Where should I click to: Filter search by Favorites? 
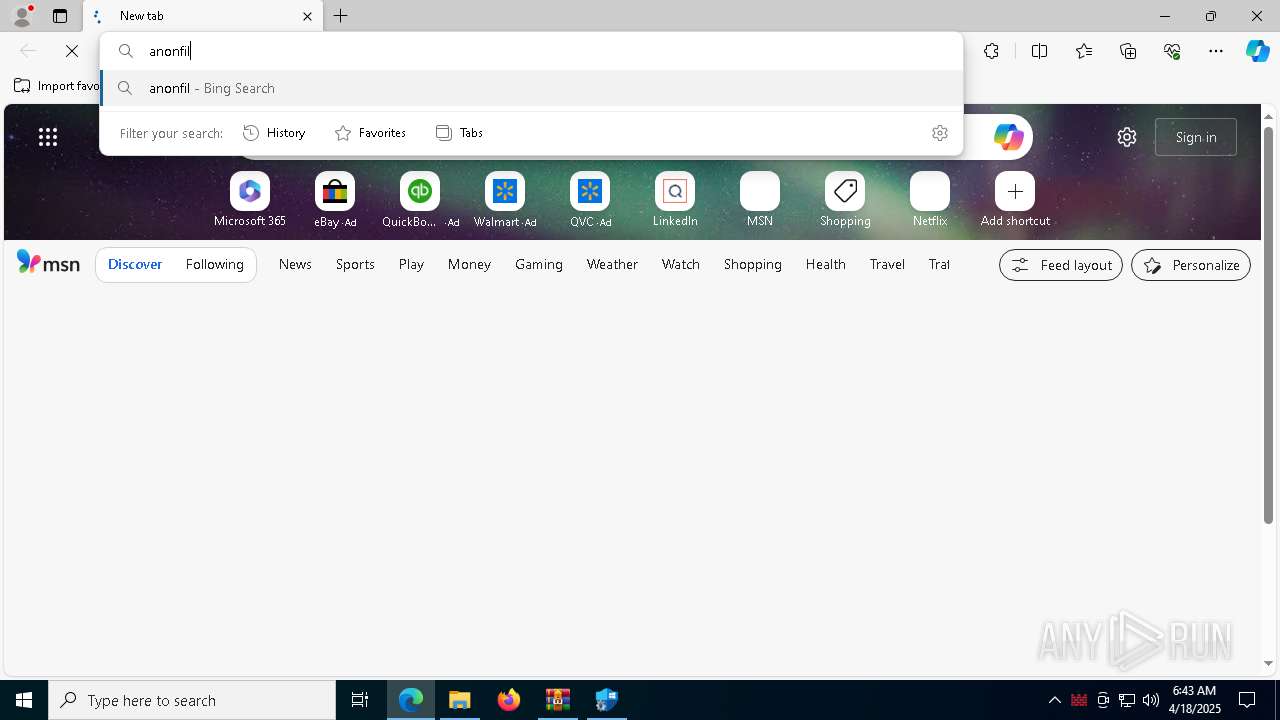point(370,133)
